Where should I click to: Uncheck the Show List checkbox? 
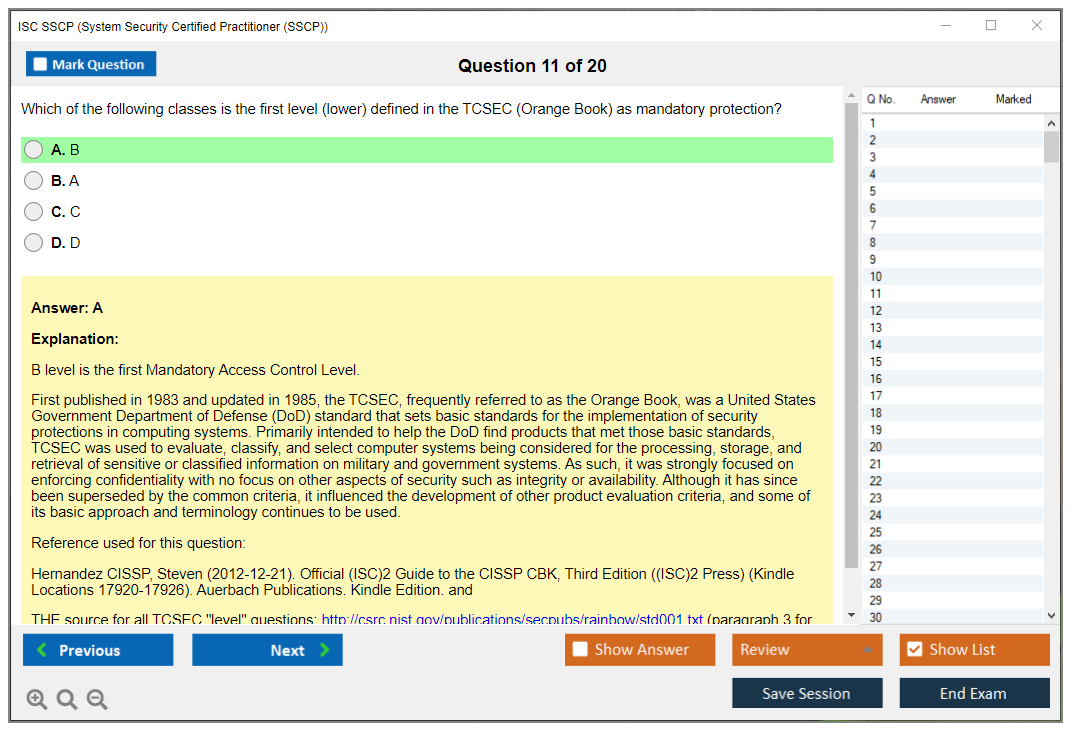coord(914,650)
